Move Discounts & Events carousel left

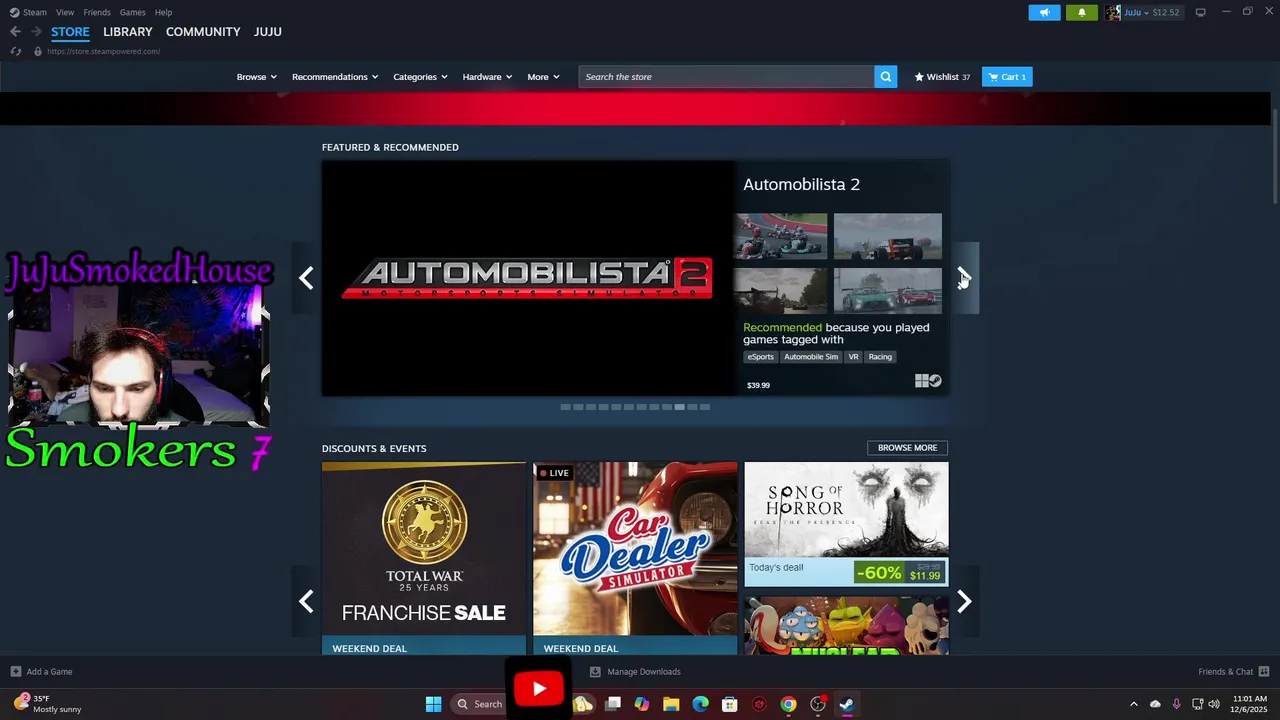tap(306, 601)
